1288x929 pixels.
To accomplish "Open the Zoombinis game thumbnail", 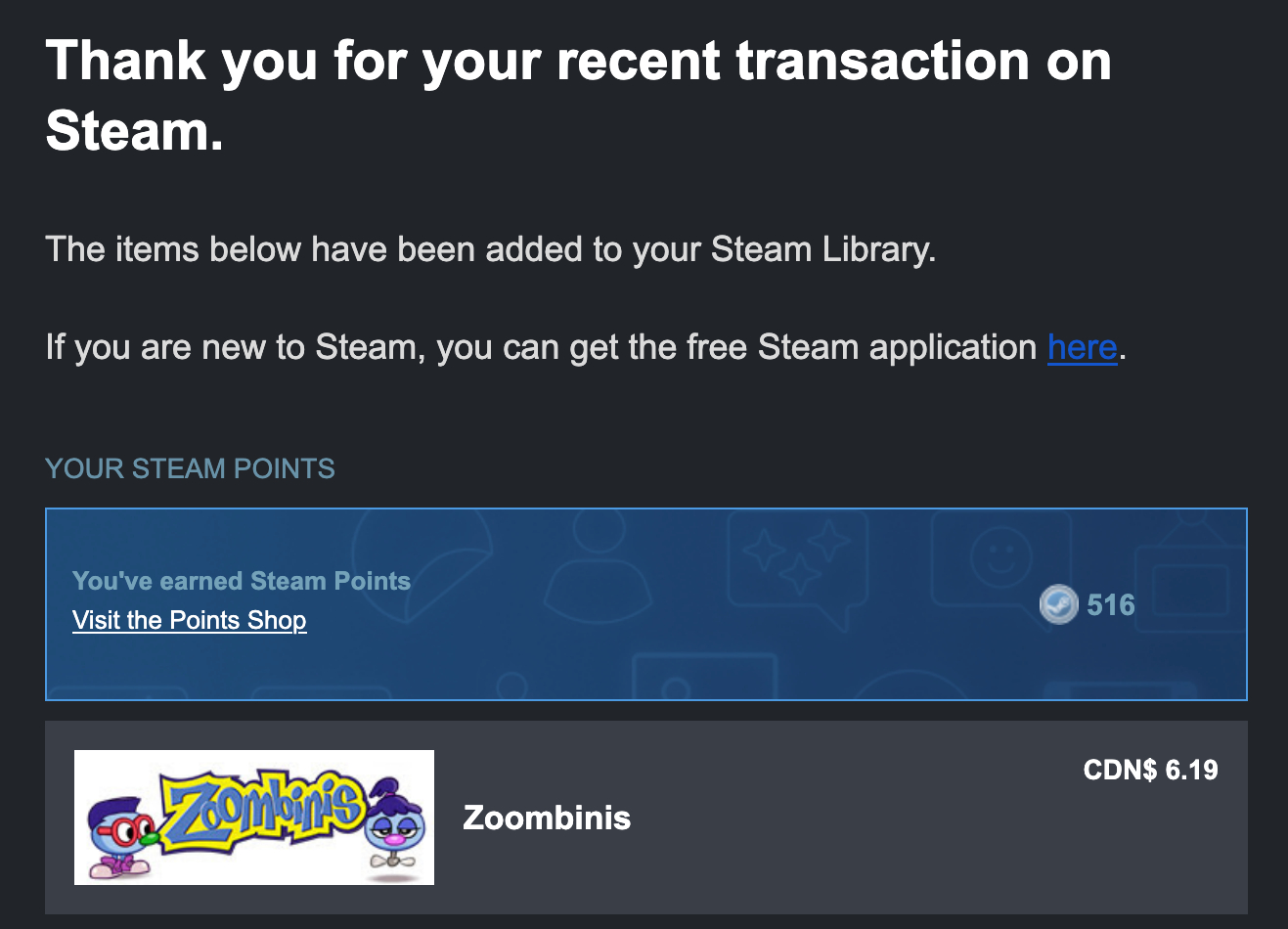I will (254, 818).
